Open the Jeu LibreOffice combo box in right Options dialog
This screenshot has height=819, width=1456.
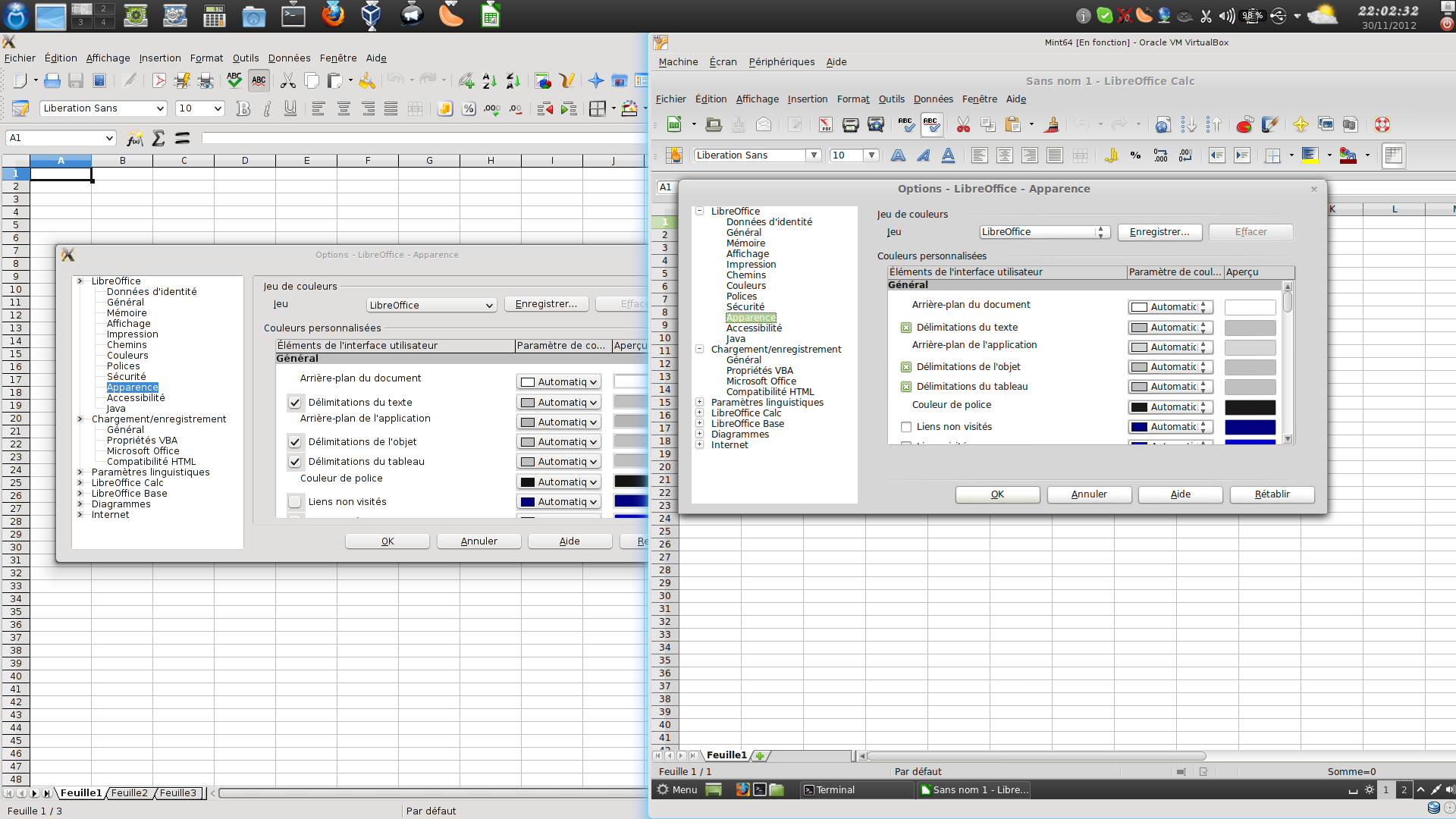pyautogui.click(x=1045, y=232)
